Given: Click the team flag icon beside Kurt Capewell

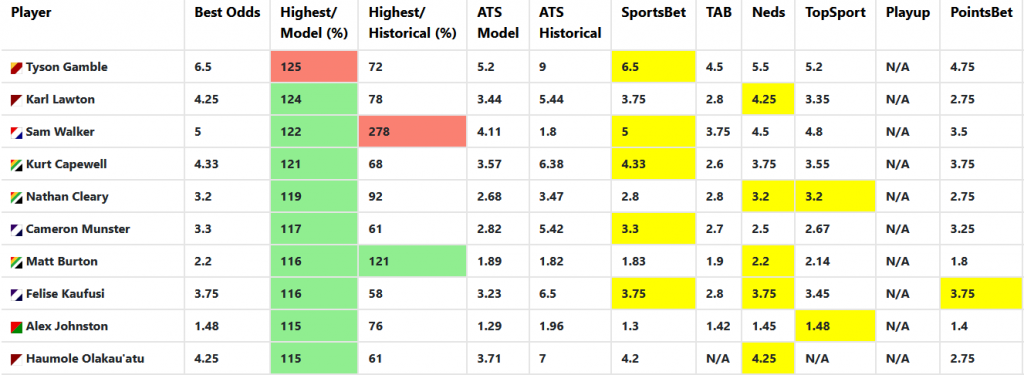Looking at the screenshot, I should [x=17, y=165].
